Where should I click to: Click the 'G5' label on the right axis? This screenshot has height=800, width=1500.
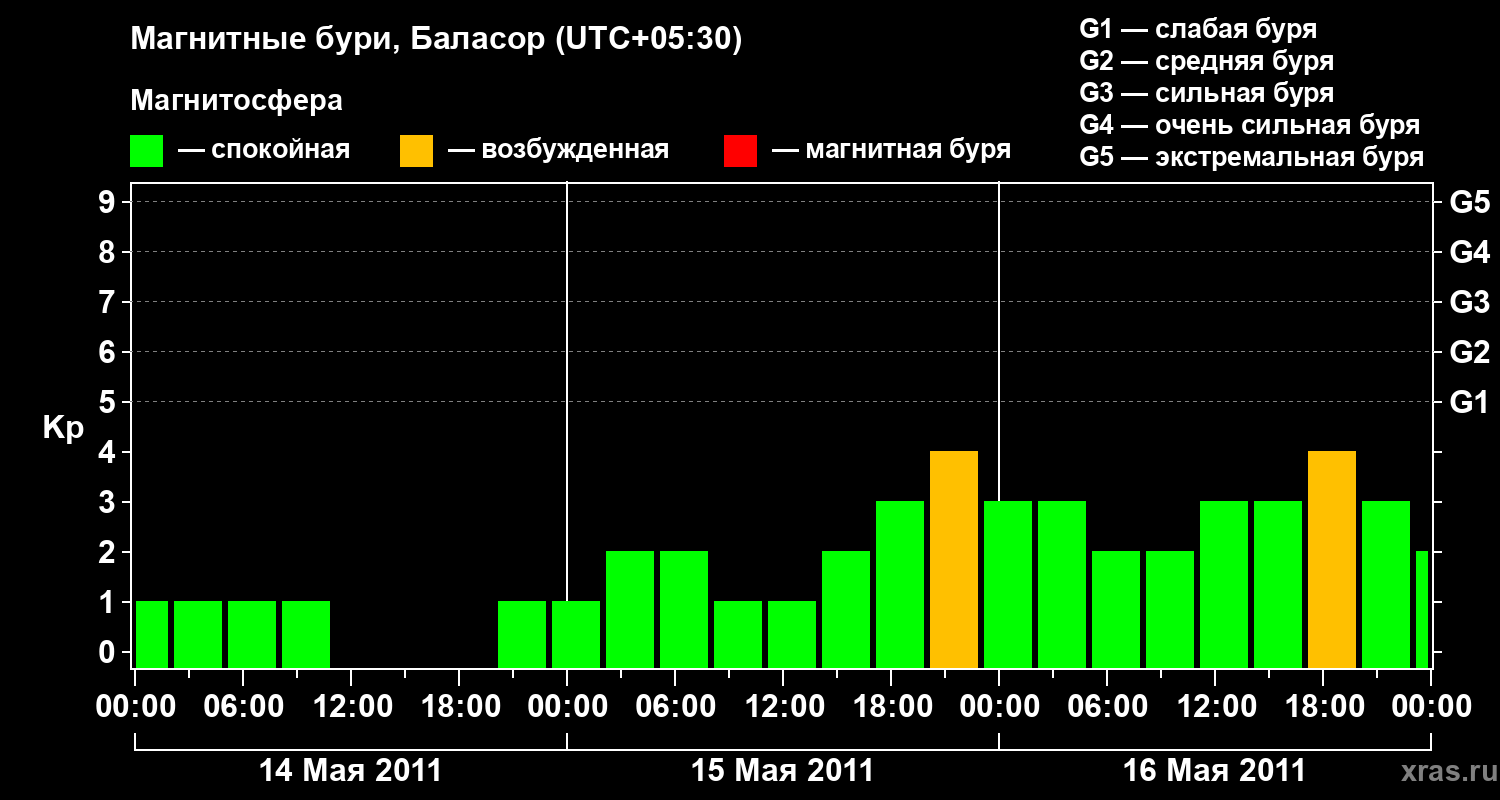(x=1470, y=202)
